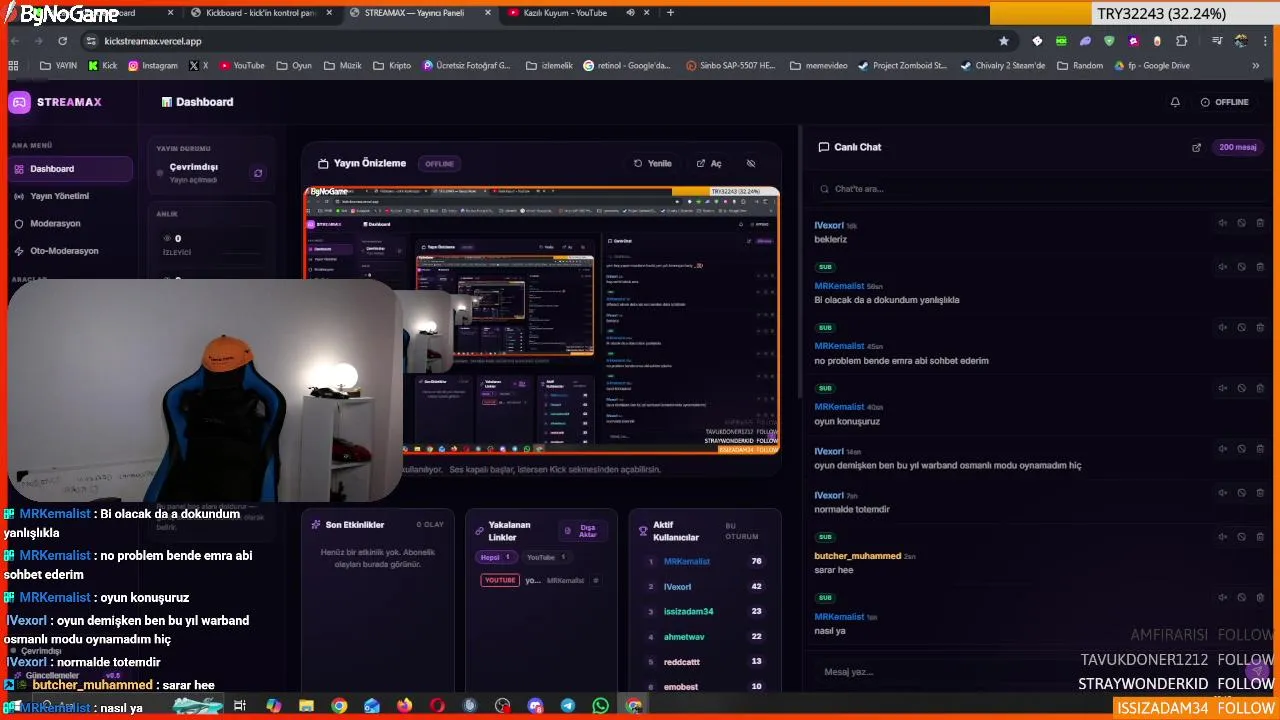Click inside the Chat'te ara search field

tap(1040, 189)
